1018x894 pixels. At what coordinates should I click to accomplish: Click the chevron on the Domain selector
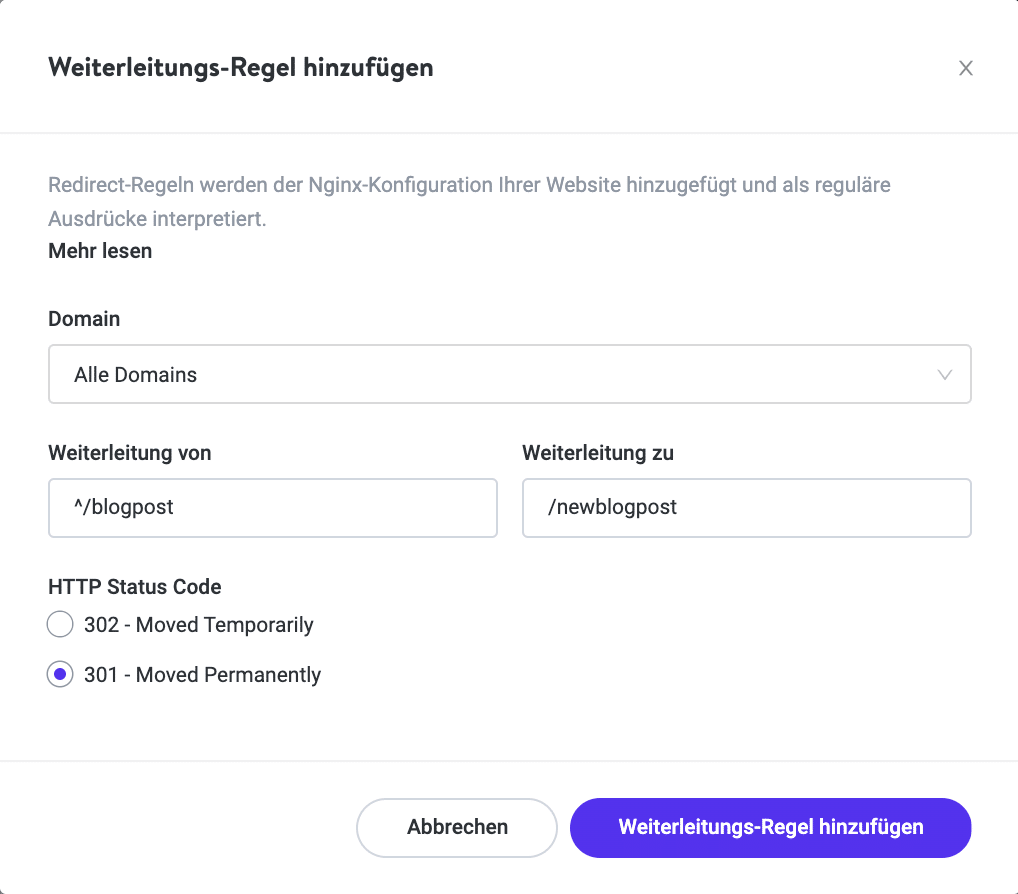pyautogui.click(x=943, y=374)
